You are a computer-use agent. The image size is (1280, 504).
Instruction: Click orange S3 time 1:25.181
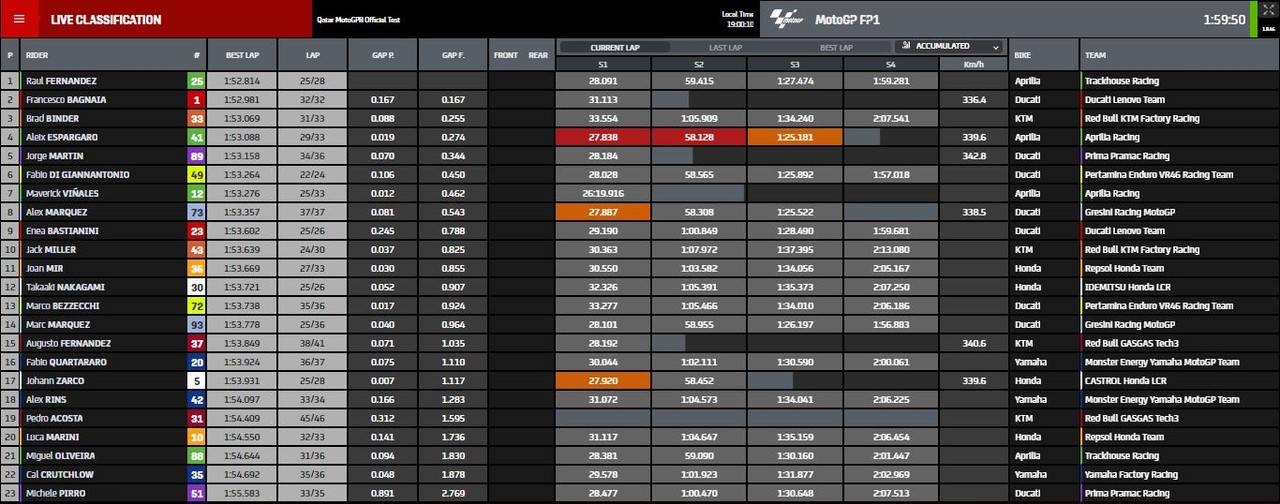coord(795,137)
